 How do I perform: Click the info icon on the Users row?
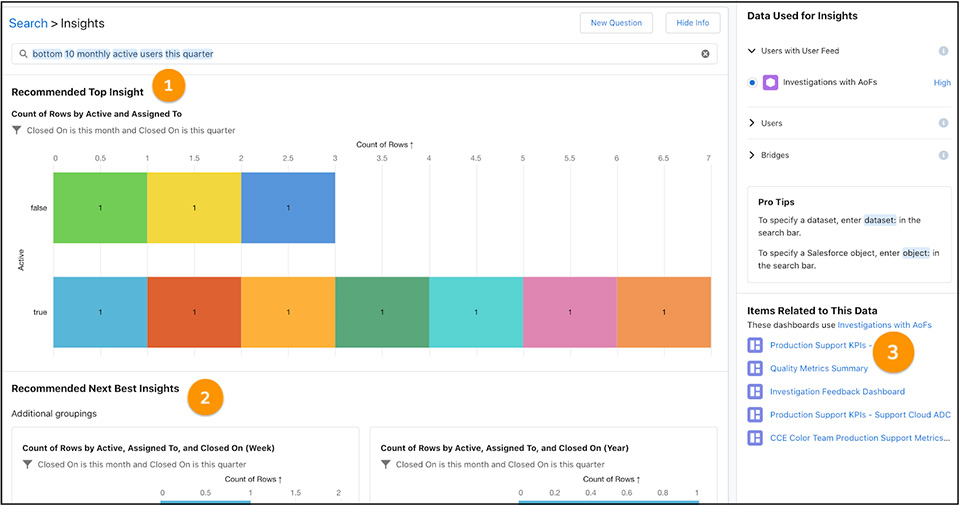943,123
